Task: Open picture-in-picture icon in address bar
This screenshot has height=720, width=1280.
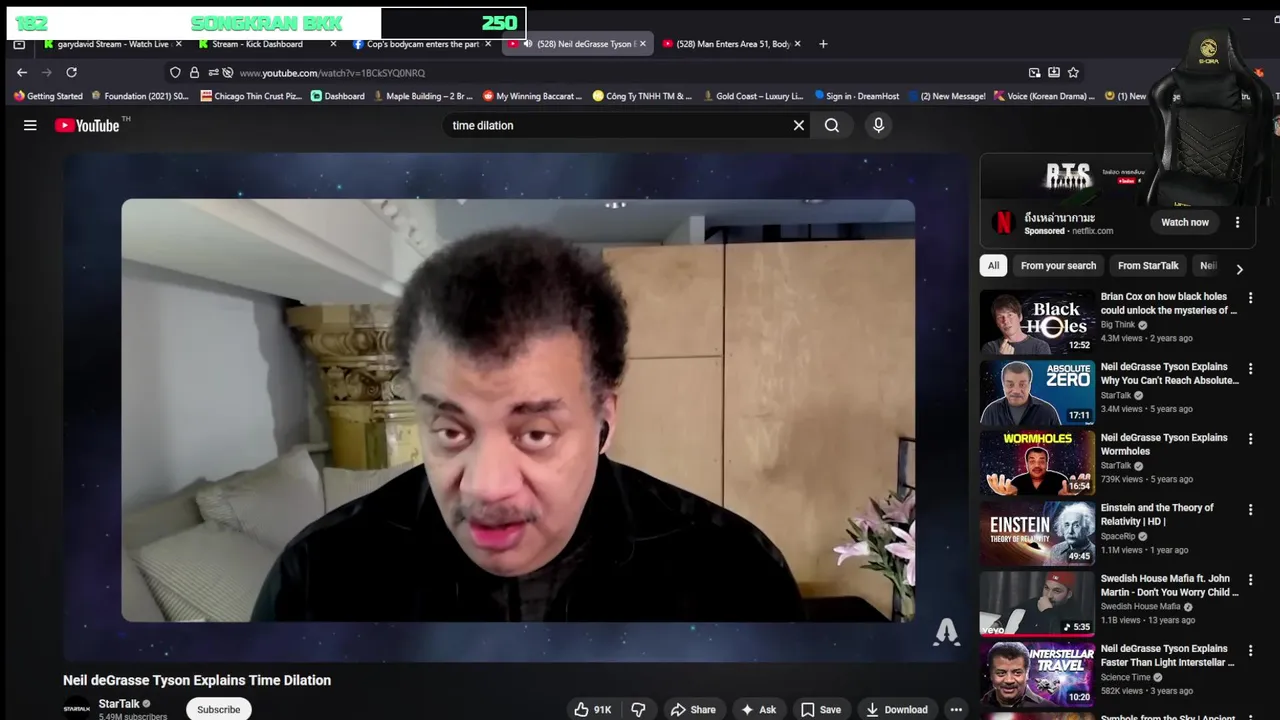Action: tap(1034, 72)
